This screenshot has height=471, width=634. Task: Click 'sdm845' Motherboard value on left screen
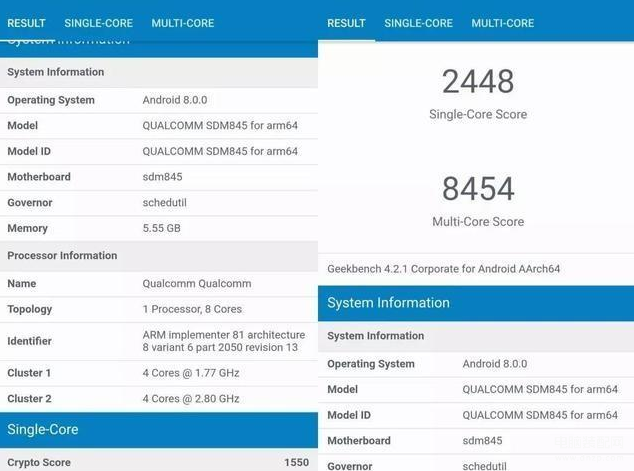(x=163, y=177)
